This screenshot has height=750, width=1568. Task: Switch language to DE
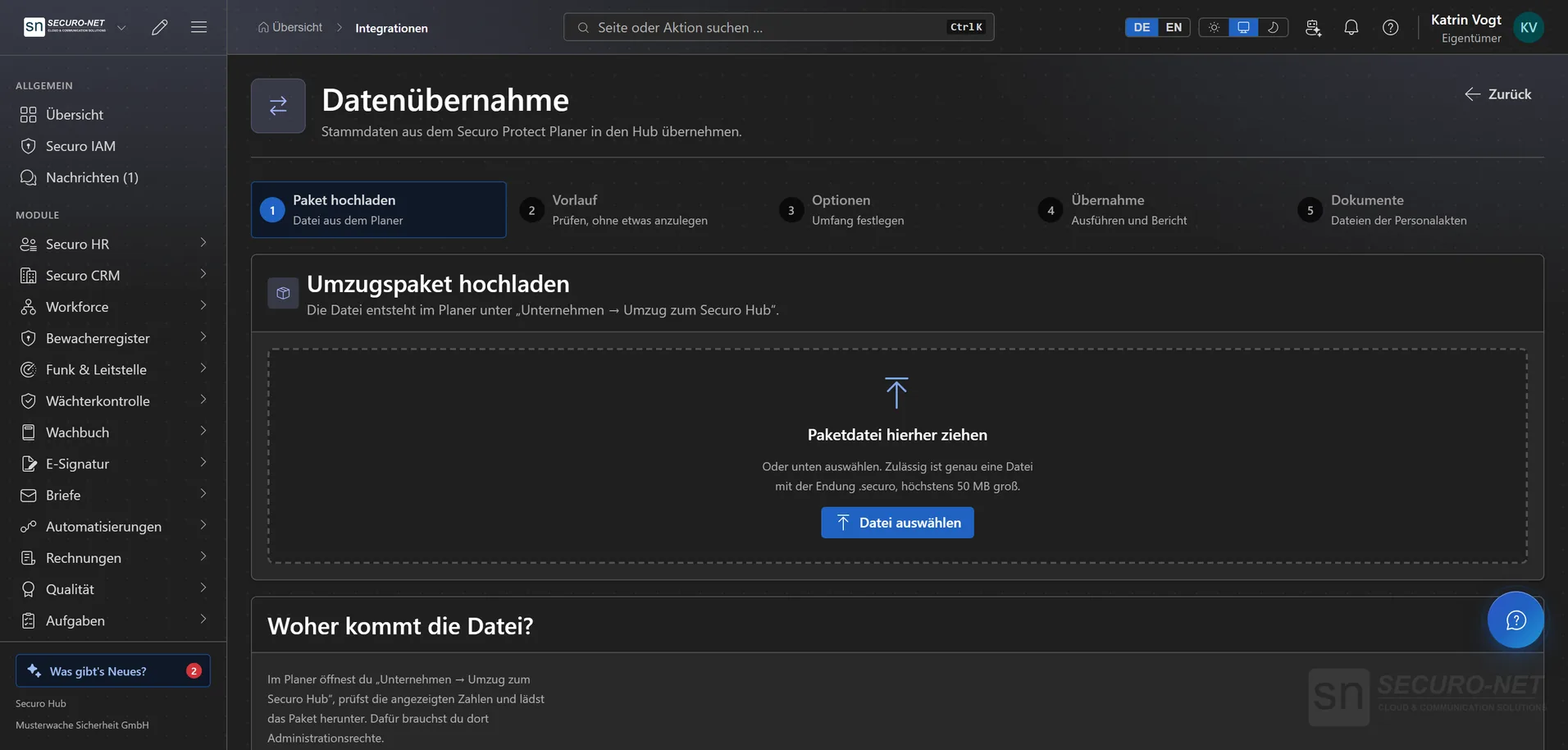[x=1142, y=27]
